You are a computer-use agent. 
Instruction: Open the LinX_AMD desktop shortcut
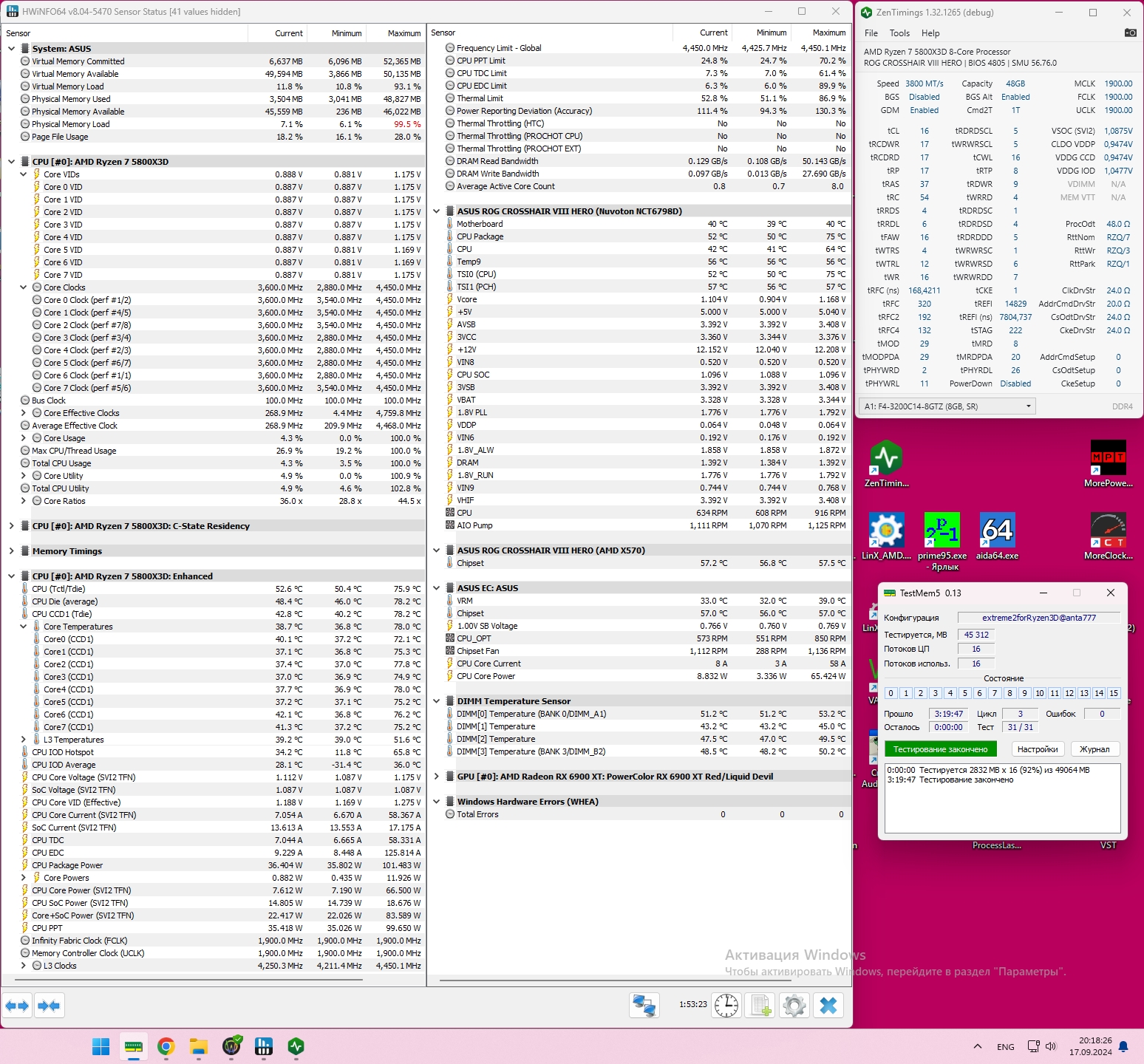(886, 536)
